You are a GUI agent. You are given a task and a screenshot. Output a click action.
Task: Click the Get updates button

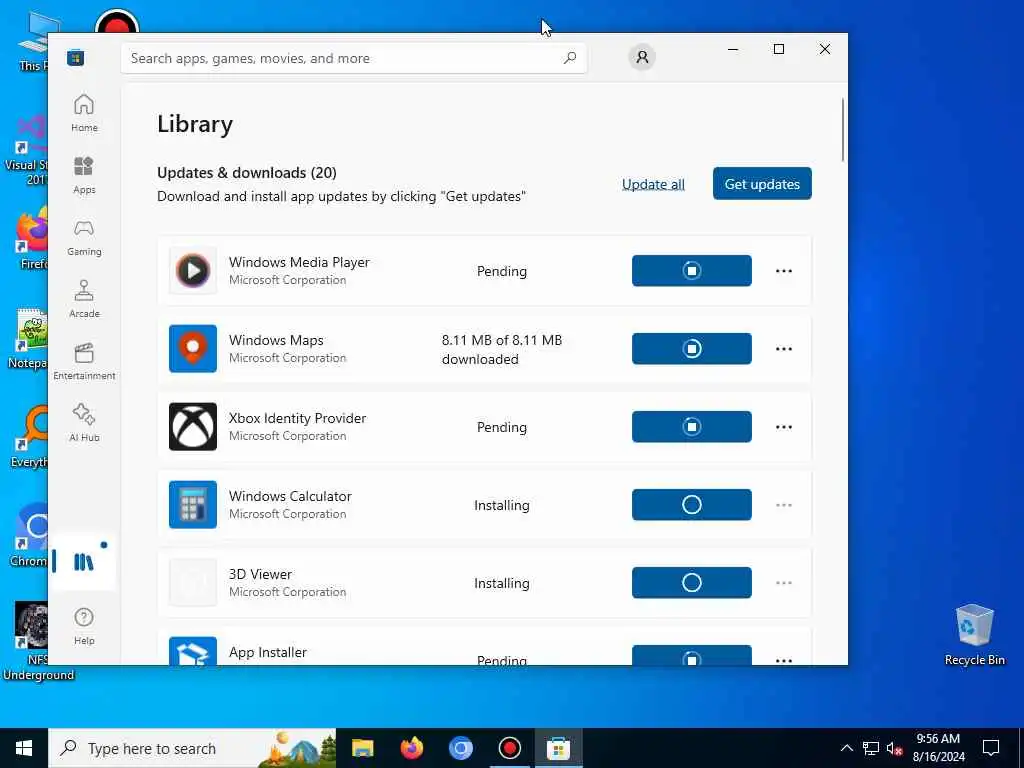tap(762, 184)
